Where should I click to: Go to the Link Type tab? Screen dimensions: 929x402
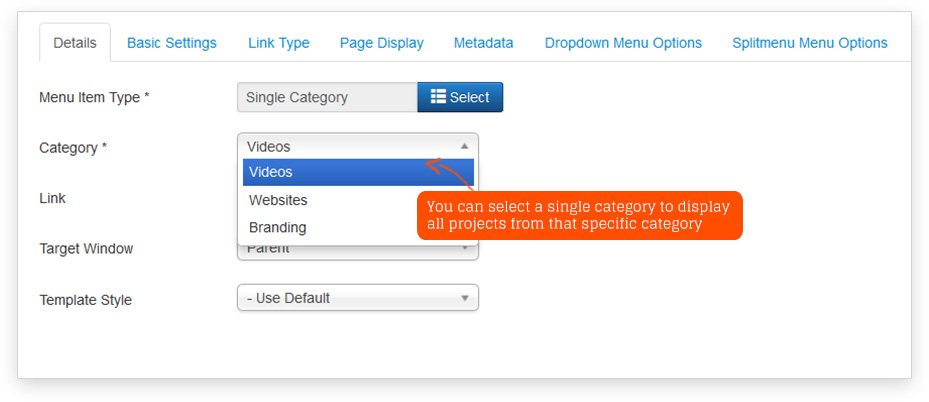pyautogui.click(x=279, y=43)
